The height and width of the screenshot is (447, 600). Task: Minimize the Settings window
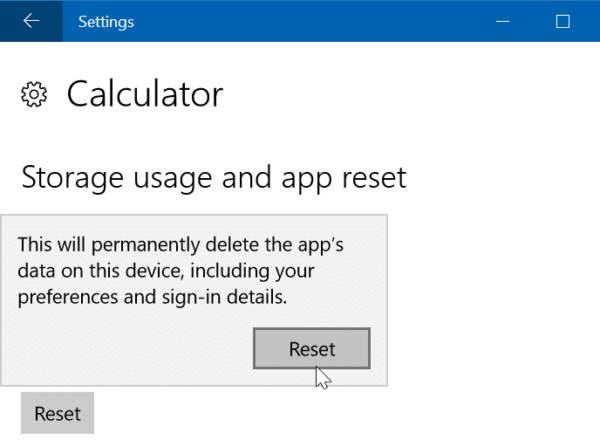[501, 21]
